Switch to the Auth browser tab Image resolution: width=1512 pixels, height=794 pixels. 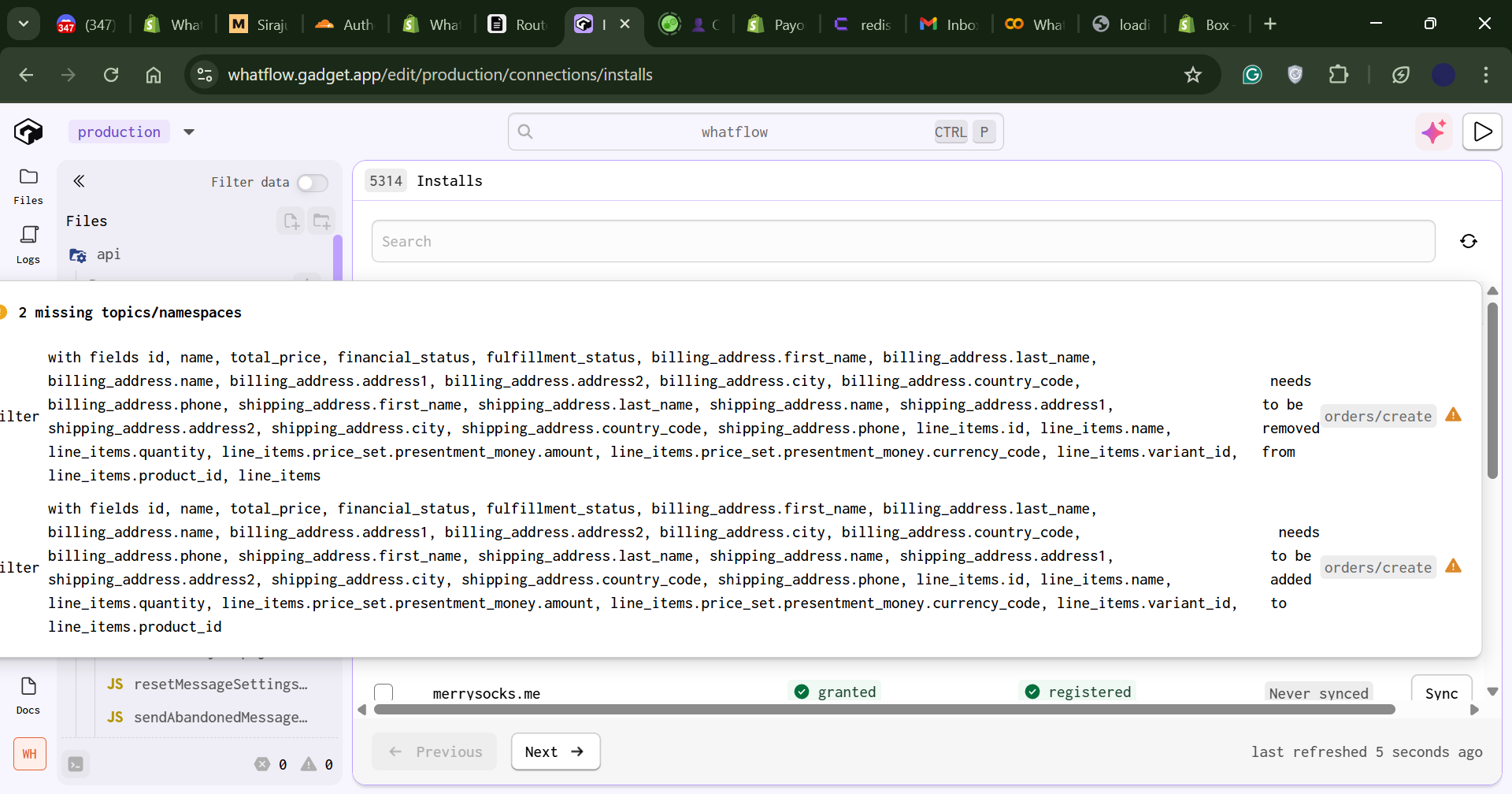click(345, 24)
